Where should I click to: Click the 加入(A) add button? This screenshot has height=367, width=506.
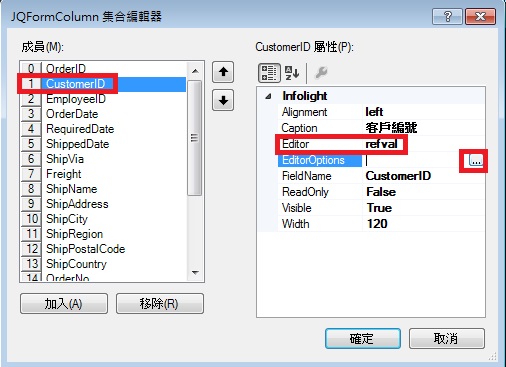point(64,304)
